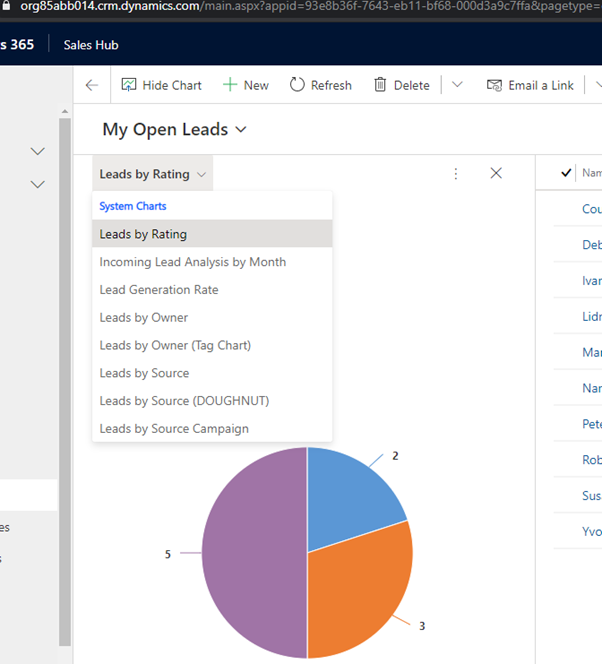Collapse the Leads by Rating chart dropdown
The image size is (602, 664).
click(153, 174)
